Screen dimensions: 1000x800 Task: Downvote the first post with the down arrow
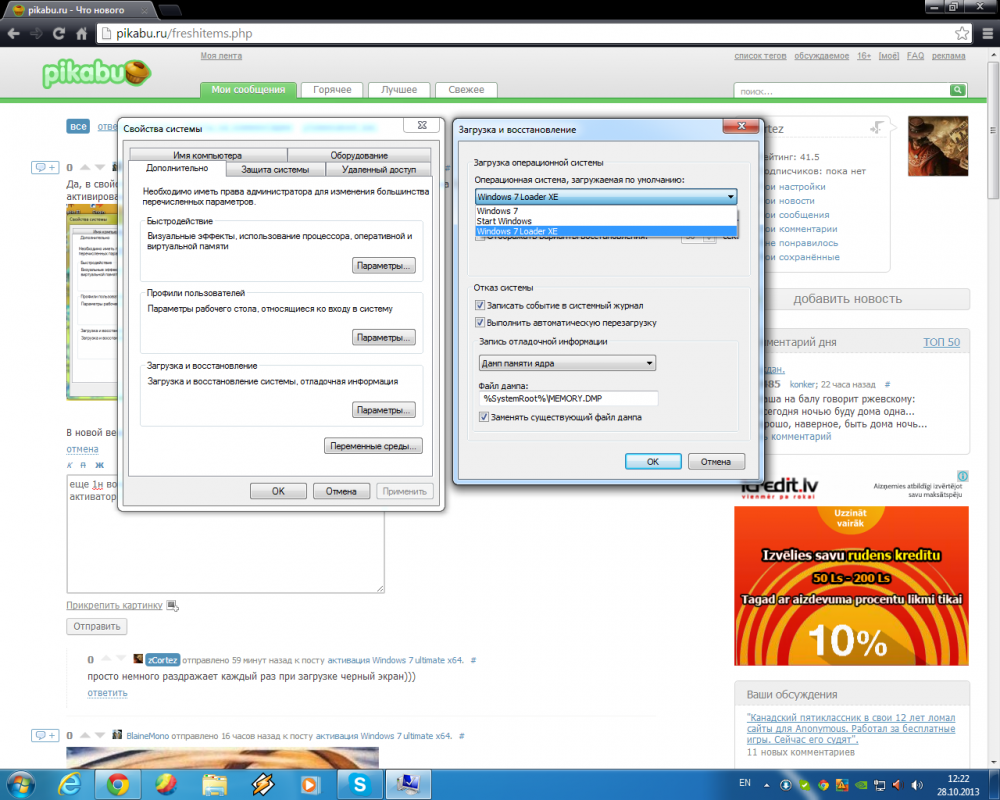[x=100, y=167]
